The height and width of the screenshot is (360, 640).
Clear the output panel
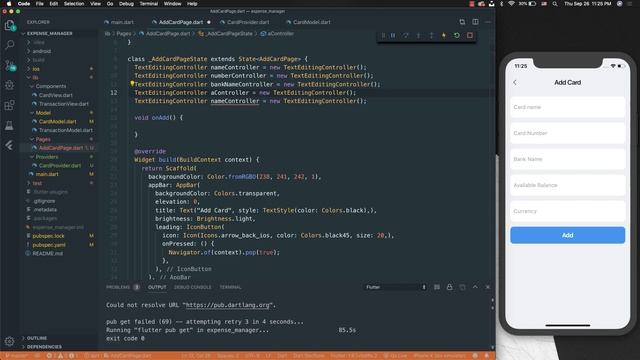coord(437,287)
